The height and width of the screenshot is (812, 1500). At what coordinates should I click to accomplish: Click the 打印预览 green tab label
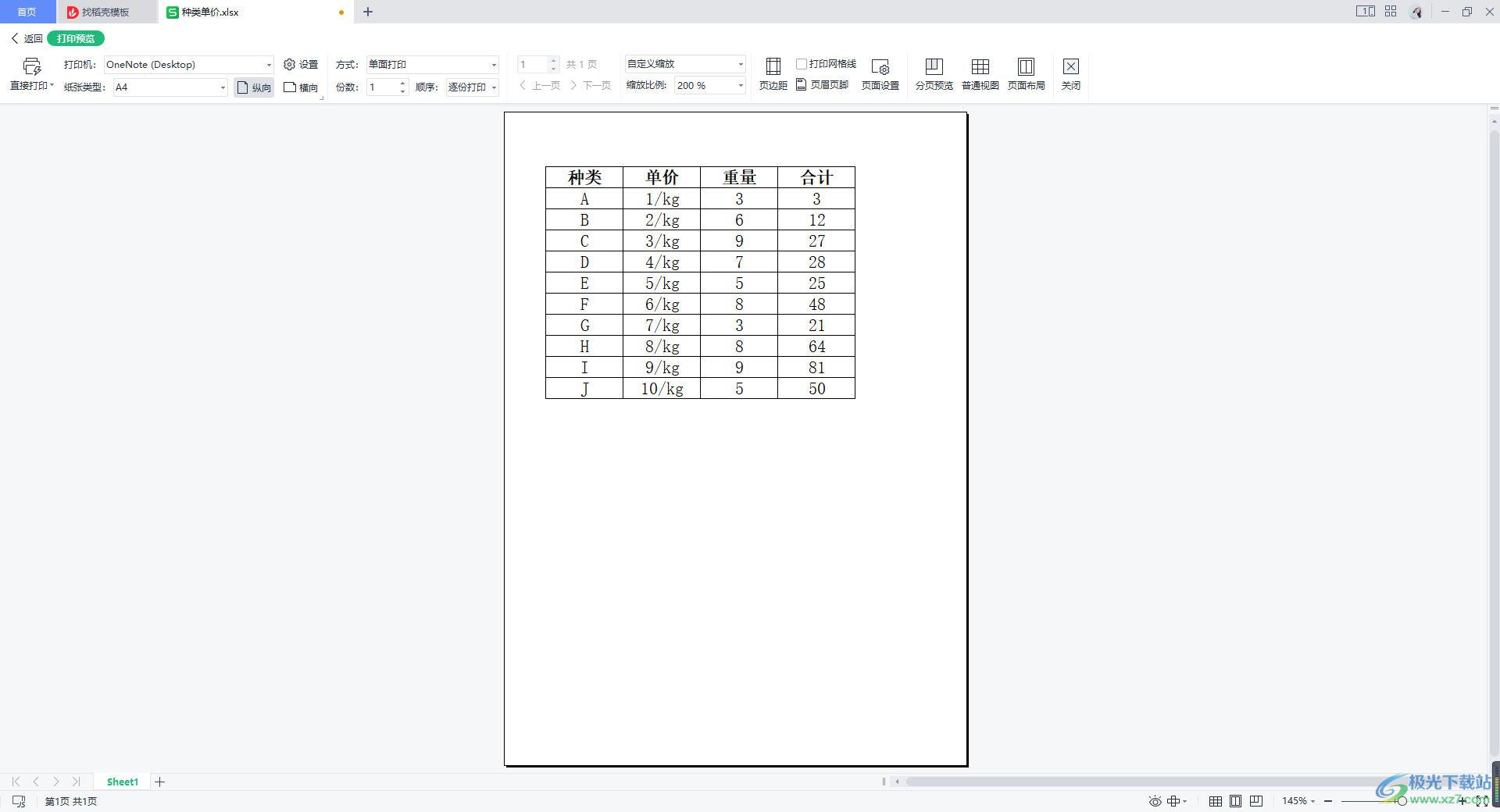click(76, 38)
